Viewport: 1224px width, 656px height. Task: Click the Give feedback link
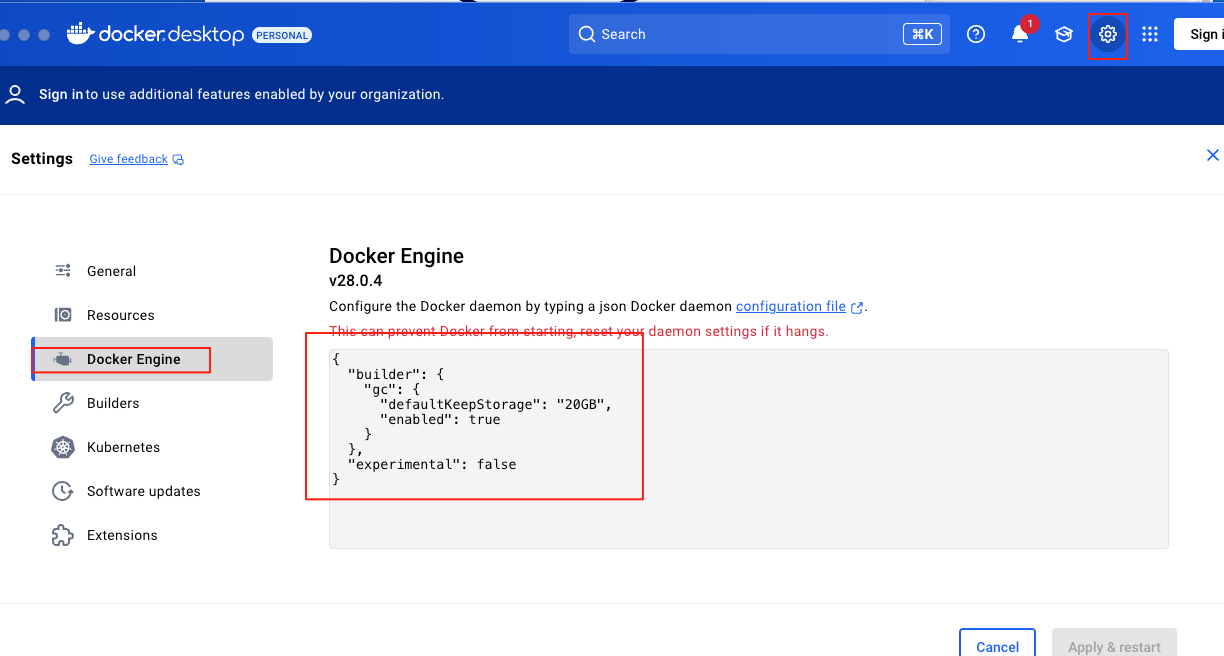point(128,159)
